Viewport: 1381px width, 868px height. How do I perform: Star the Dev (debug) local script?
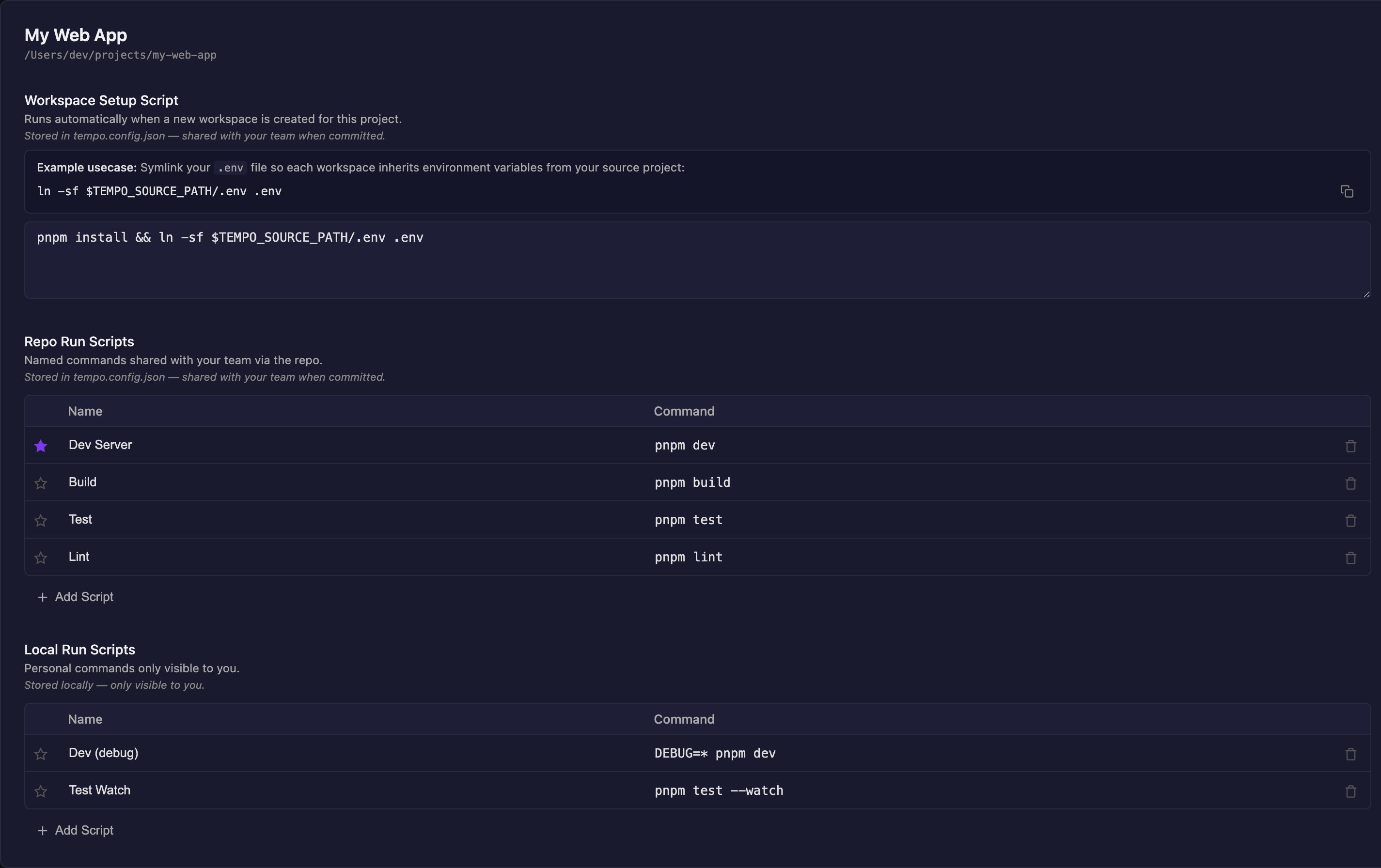pos(41,753)
